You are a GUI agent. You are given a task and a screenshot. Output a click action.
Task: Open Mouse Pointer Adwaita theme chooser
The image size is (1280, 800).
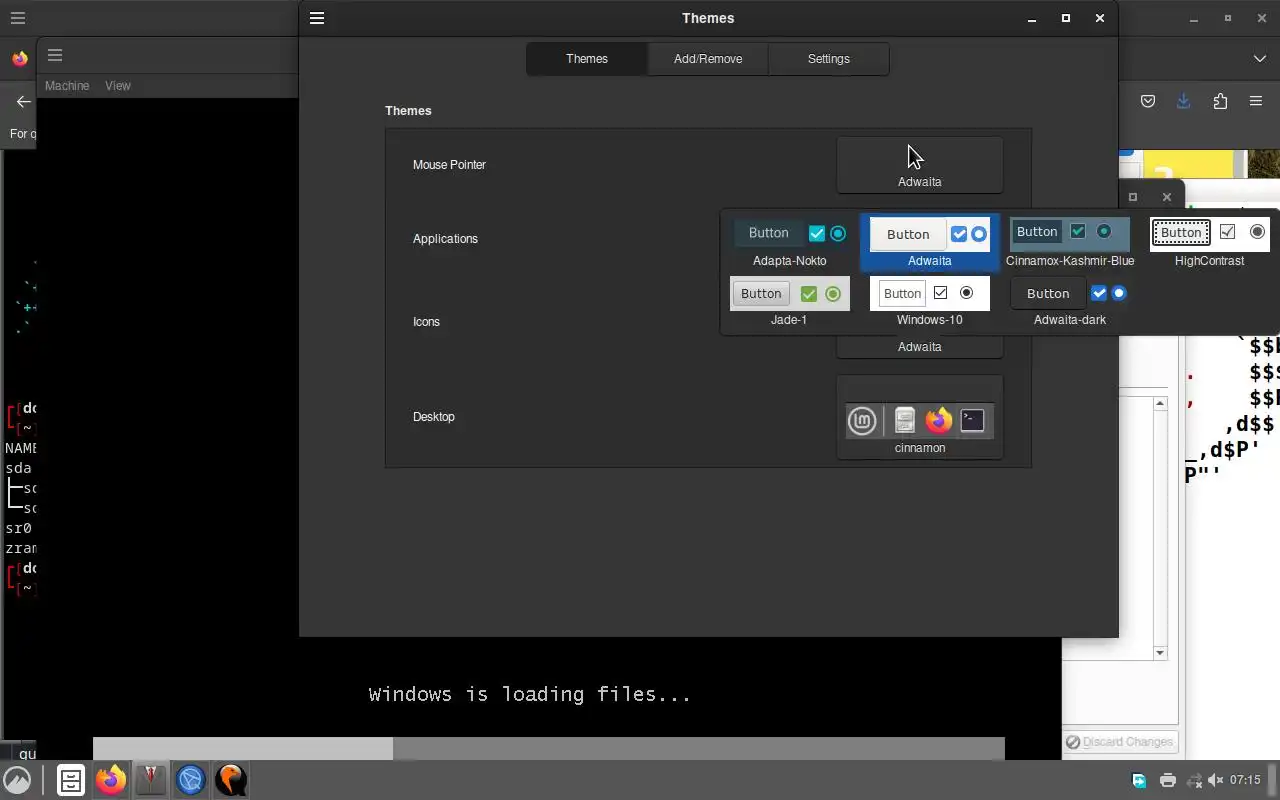click(920, 165)
